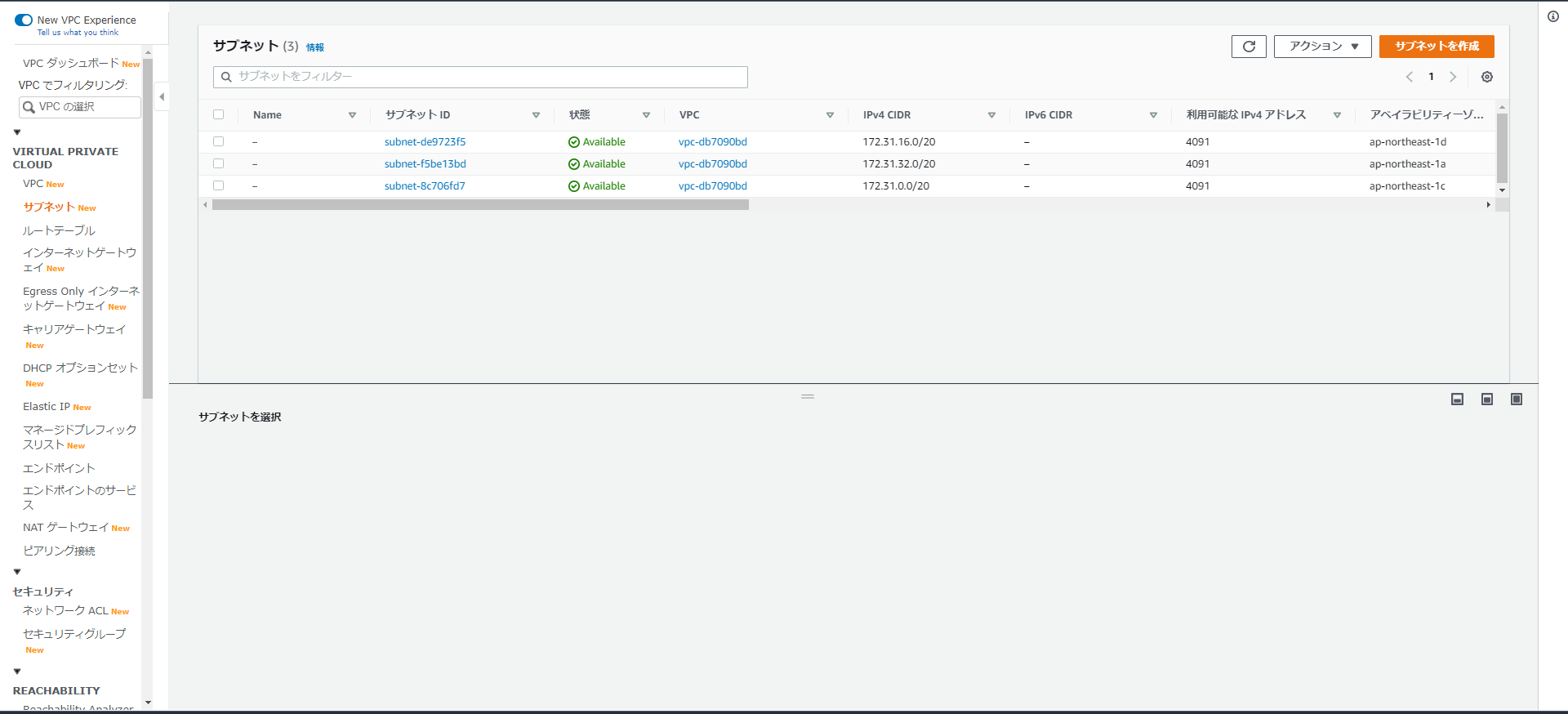Open subnet-8c706fd7 link
Image resolution: width=1568 pixels, height=714 pixels.
425,185
